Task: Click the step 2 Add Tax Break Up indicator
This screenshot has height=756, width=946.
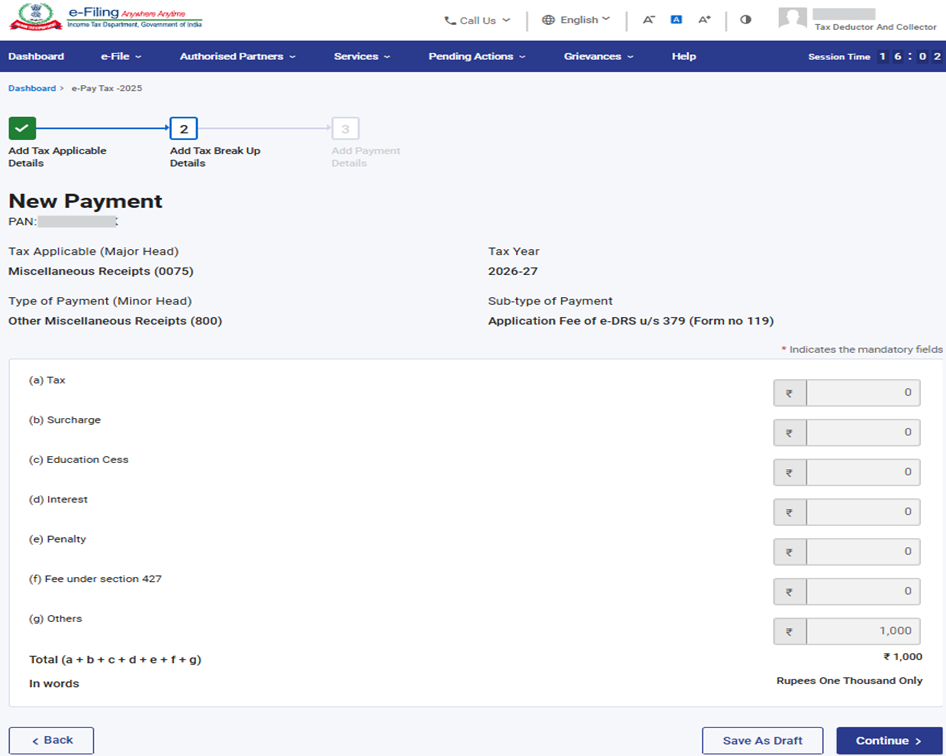Action: [x=183, y=128]
